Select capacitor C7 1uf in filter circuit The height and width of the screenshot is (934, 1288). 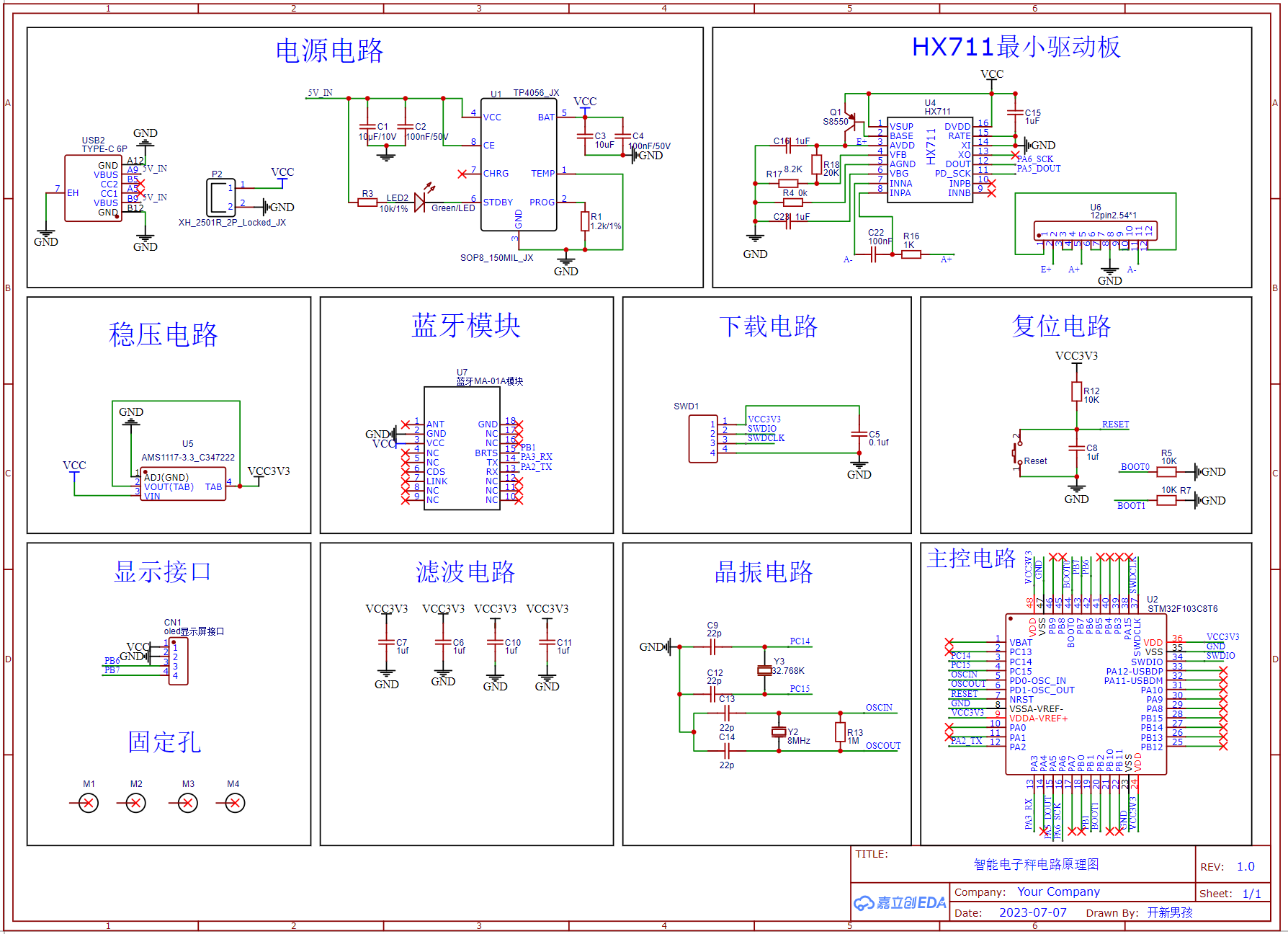click(x=387, y=642)
